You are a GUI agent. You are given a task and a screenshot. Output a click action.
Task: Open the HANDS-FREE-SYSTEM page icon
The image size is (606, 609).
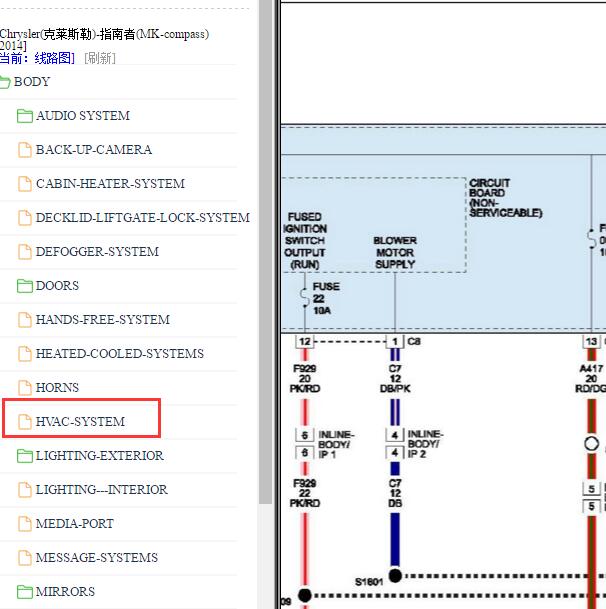pyautogui.click(x=25, y=320)
